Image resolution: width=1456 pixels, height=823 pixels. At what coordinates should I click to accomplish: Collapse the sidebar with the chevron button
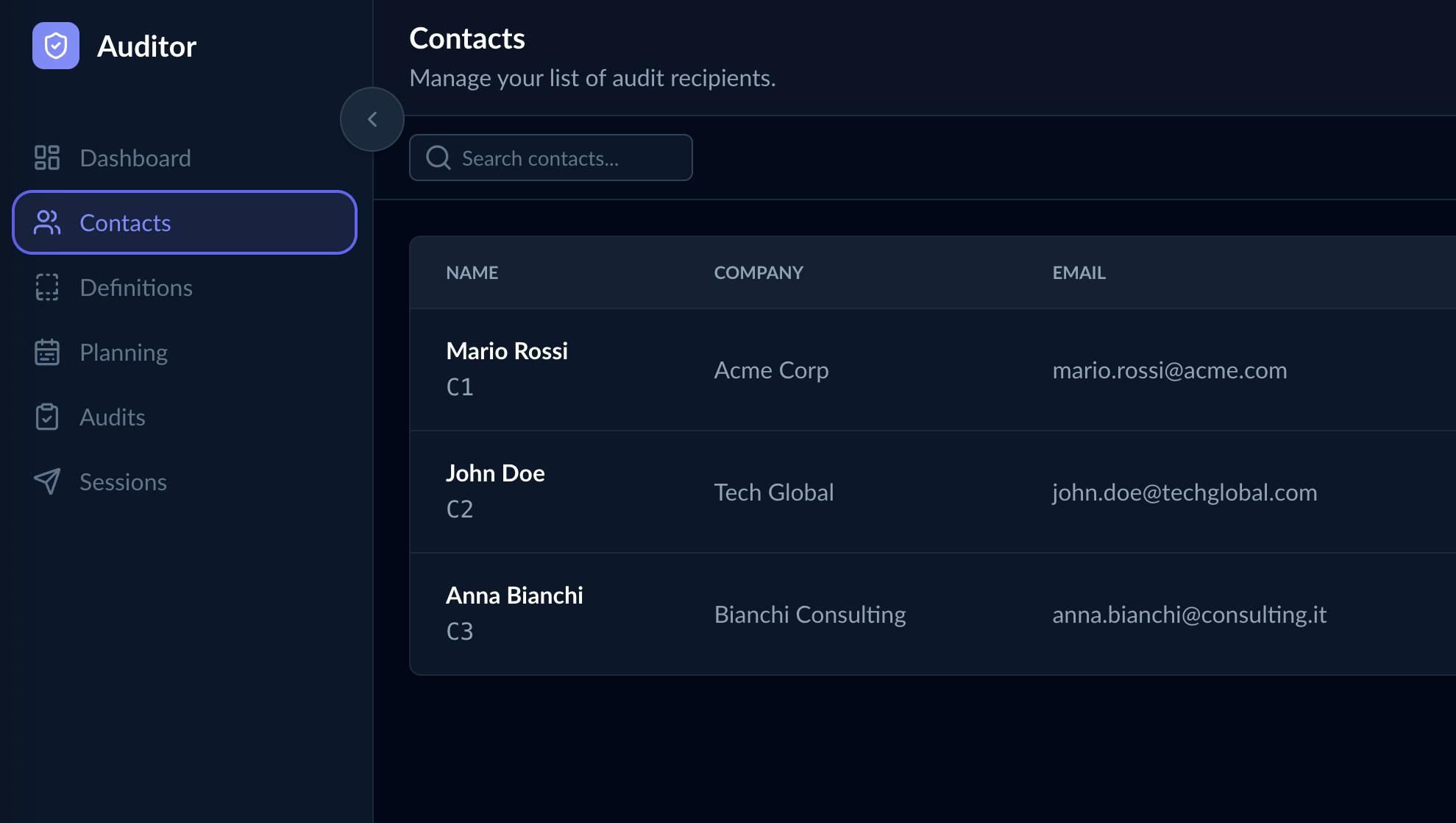[x=372, y=119]
